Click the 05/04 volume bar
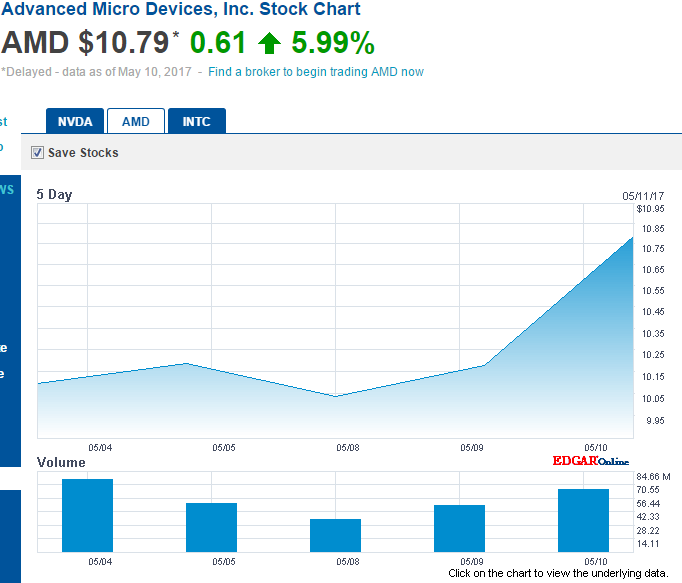This screenshot has width=682, height=583. coord(87,515)
